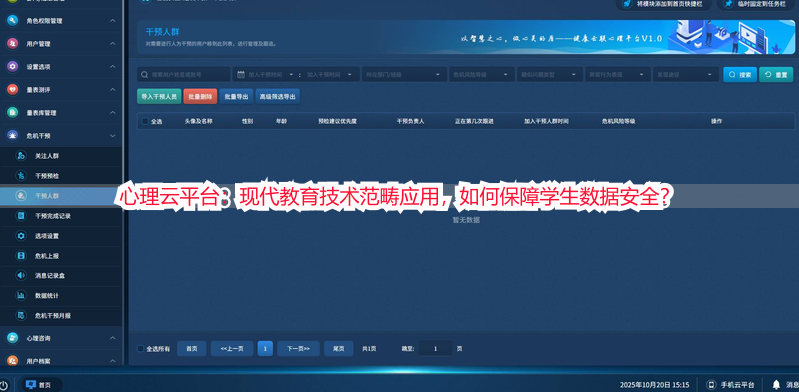799x392 pixels.
Task: Open the 所在部门/班级 dropdown
Action: coord(404,74)
